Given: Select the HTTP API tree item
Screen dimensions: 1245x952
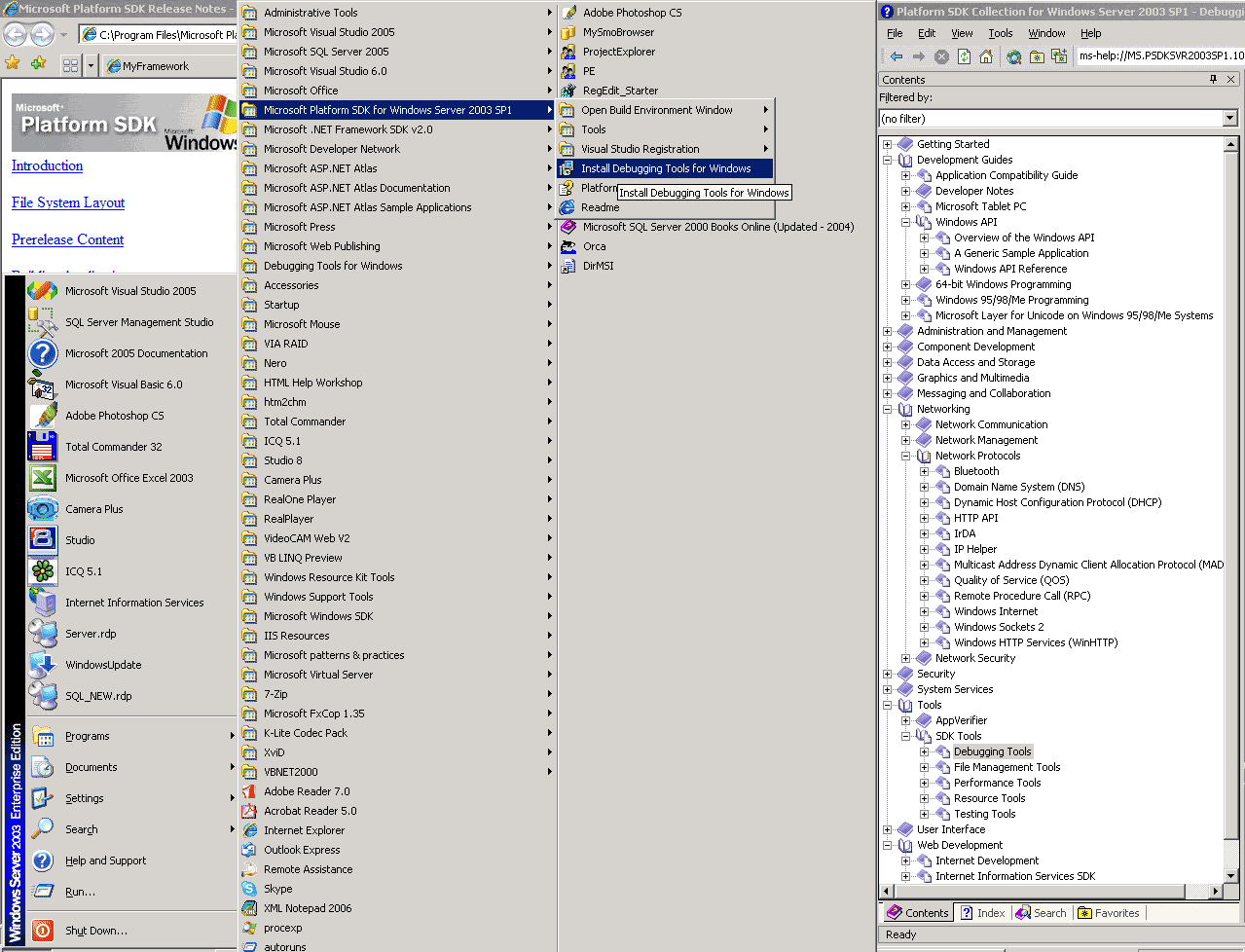Looking at the screenshot, I should (x=975, y=518).
